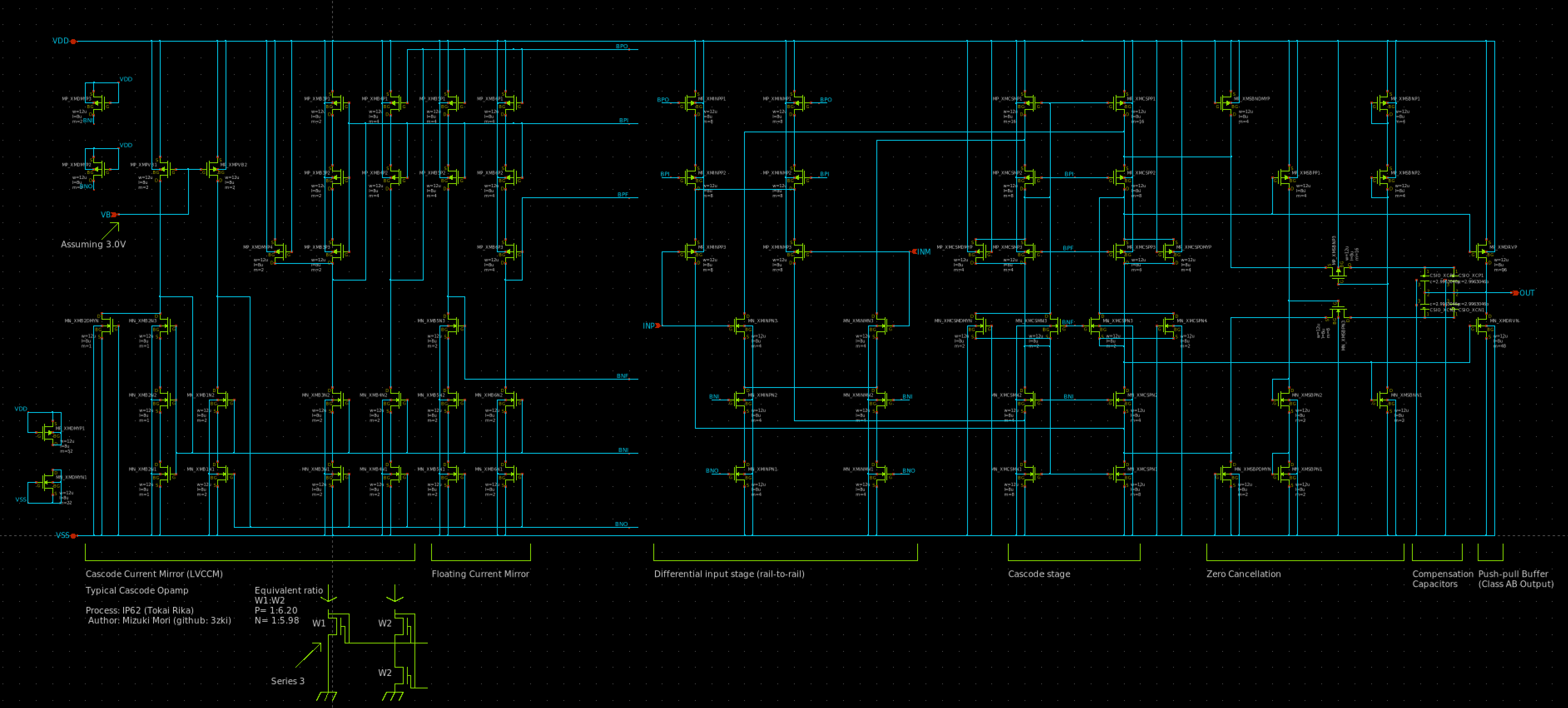Click the 'Assuming 3.0V' annotation text
Image resolution: width=1568 pixels, height=708 pixels.
coord(93,244)
